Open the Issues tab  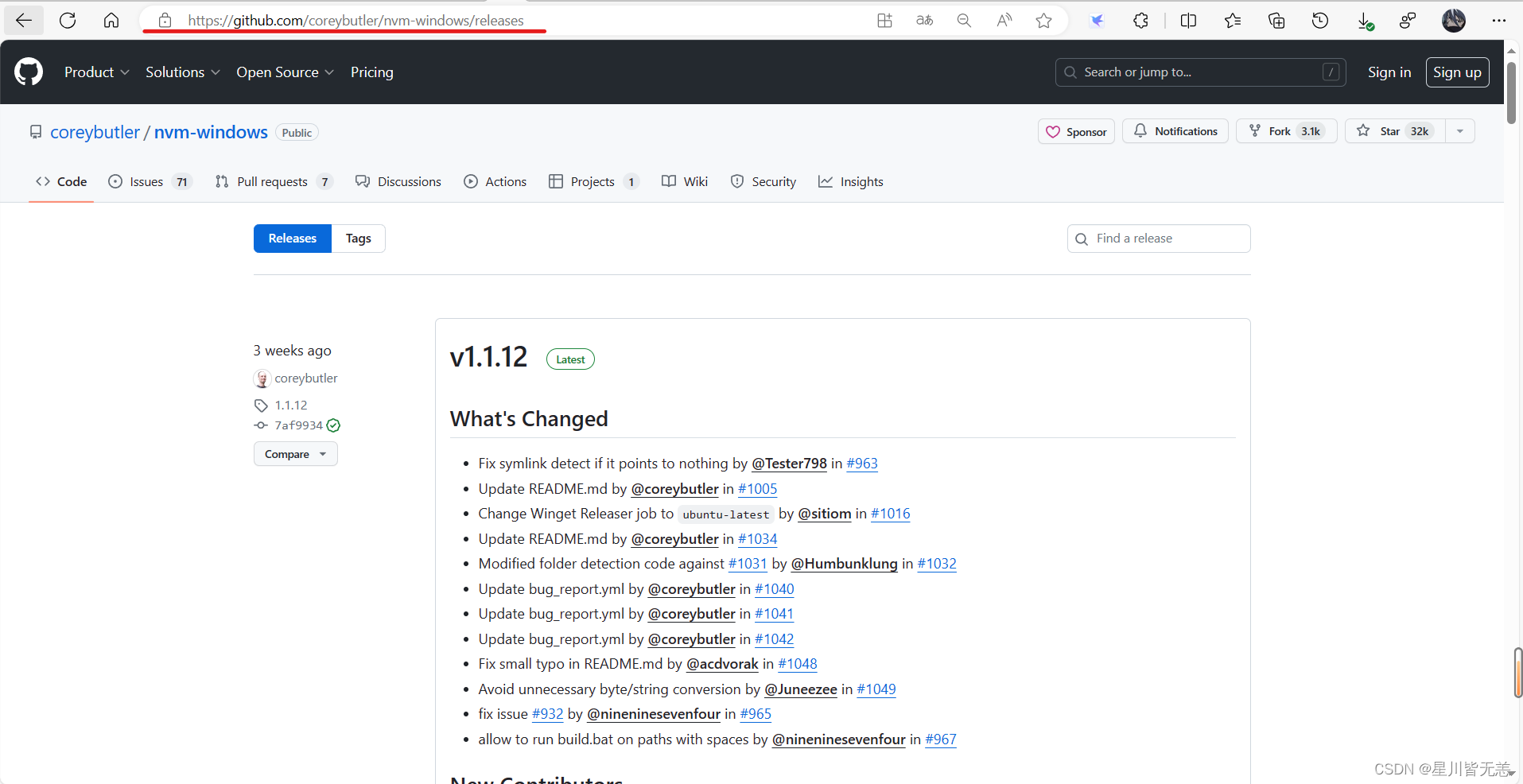[x=150, y=181]
